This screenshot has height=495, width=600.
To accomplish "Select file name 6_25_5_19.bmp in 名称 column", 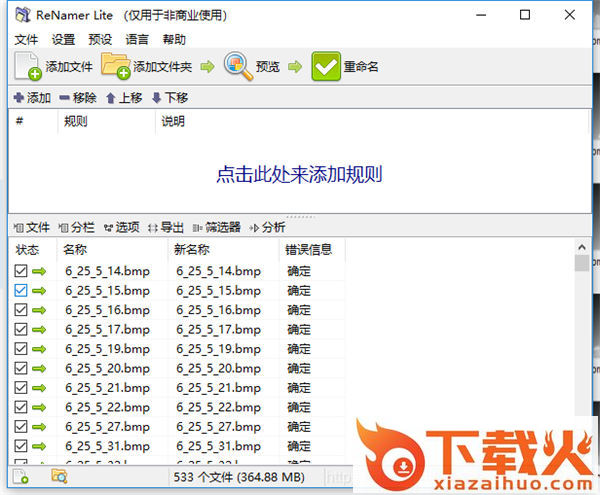I will [x=107, y=349].
